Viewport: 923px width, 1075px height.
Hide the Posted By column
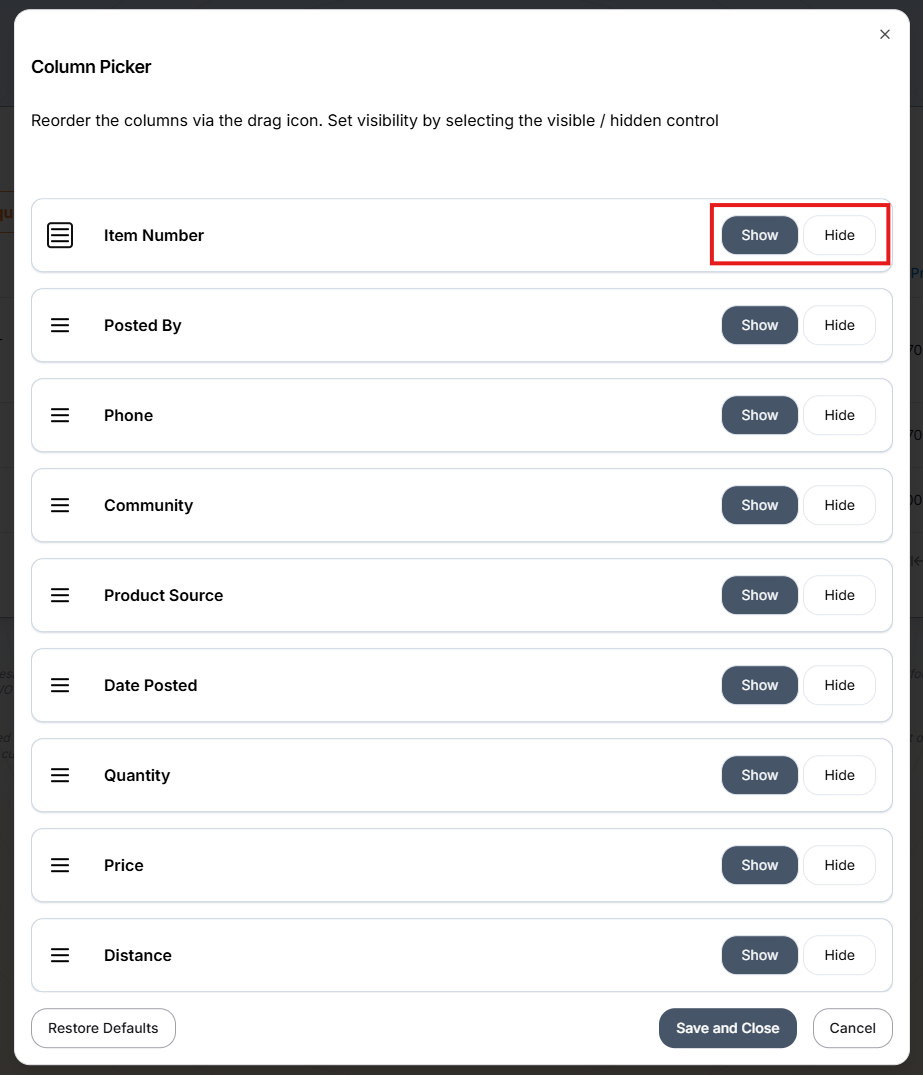coord(839,325)
